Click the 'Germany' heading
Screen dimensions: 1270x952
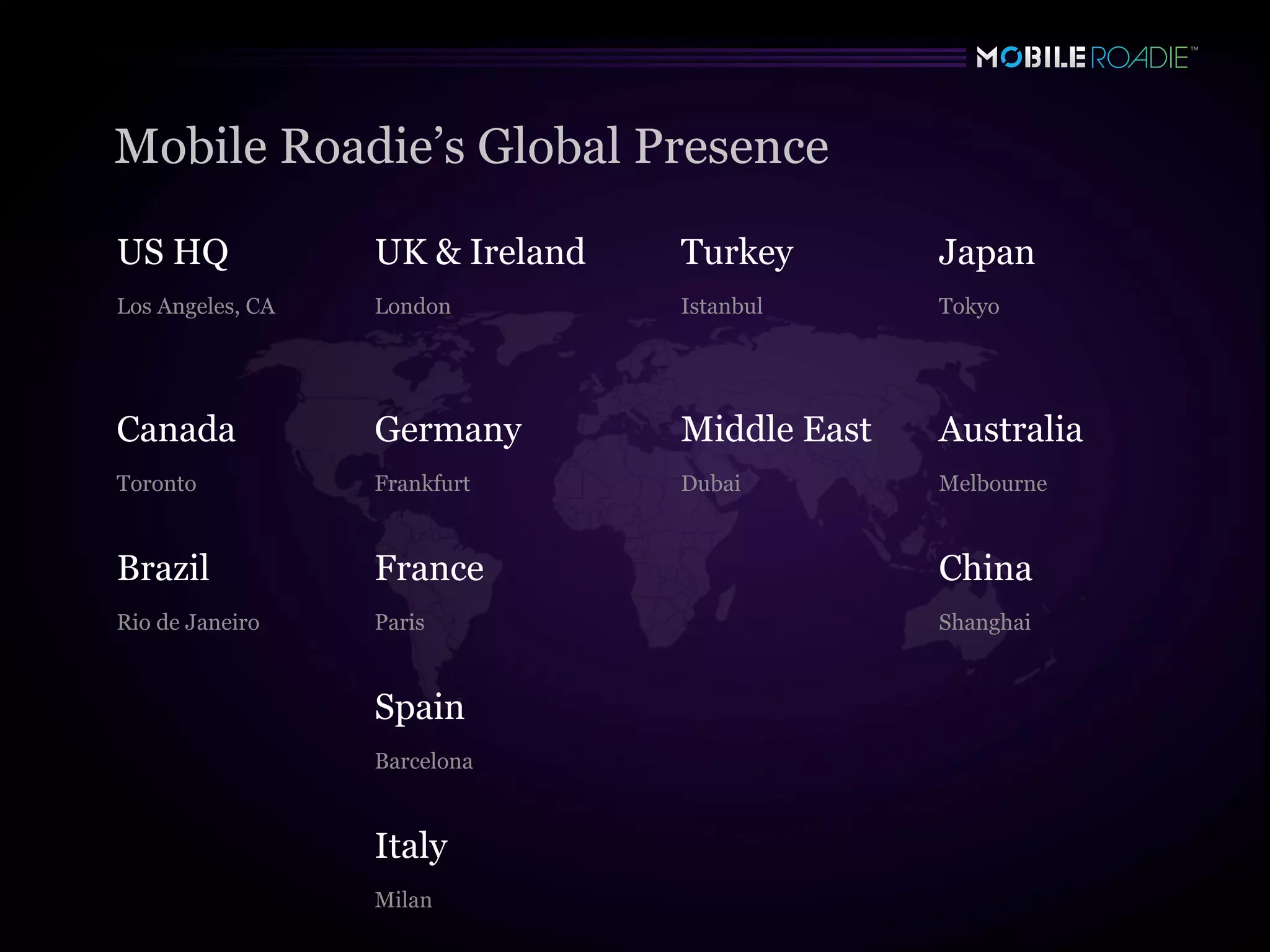[x=448, y=431]
